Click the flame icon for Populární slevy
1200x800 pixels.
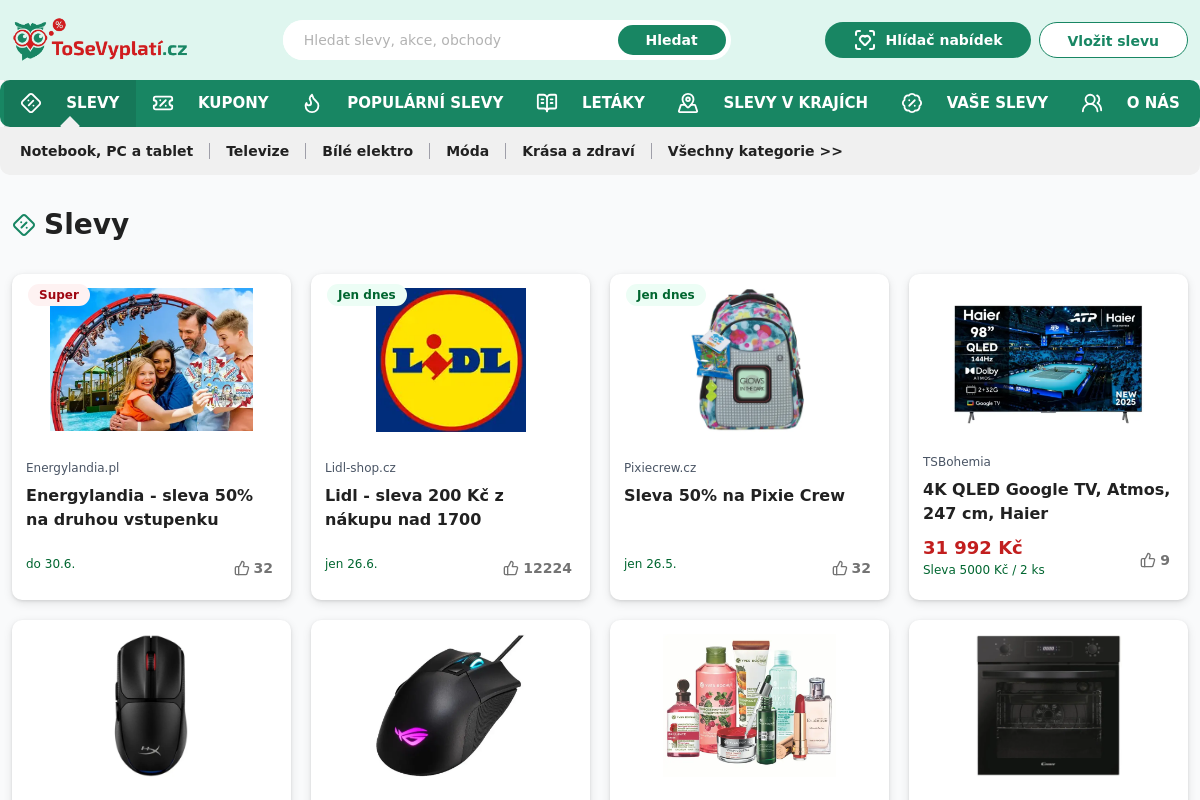(312, 103)
